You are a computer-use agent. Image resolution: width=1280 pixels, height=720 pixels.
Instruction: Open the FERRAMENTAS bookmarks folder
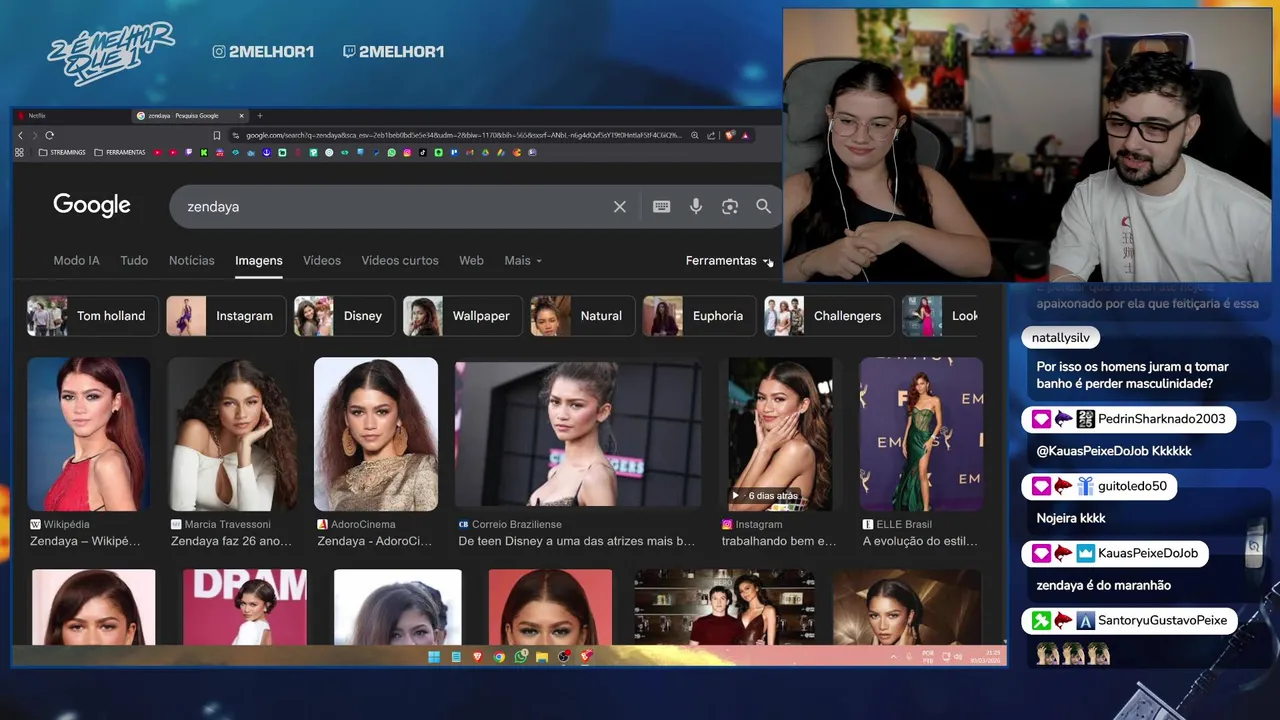point(119,152)
